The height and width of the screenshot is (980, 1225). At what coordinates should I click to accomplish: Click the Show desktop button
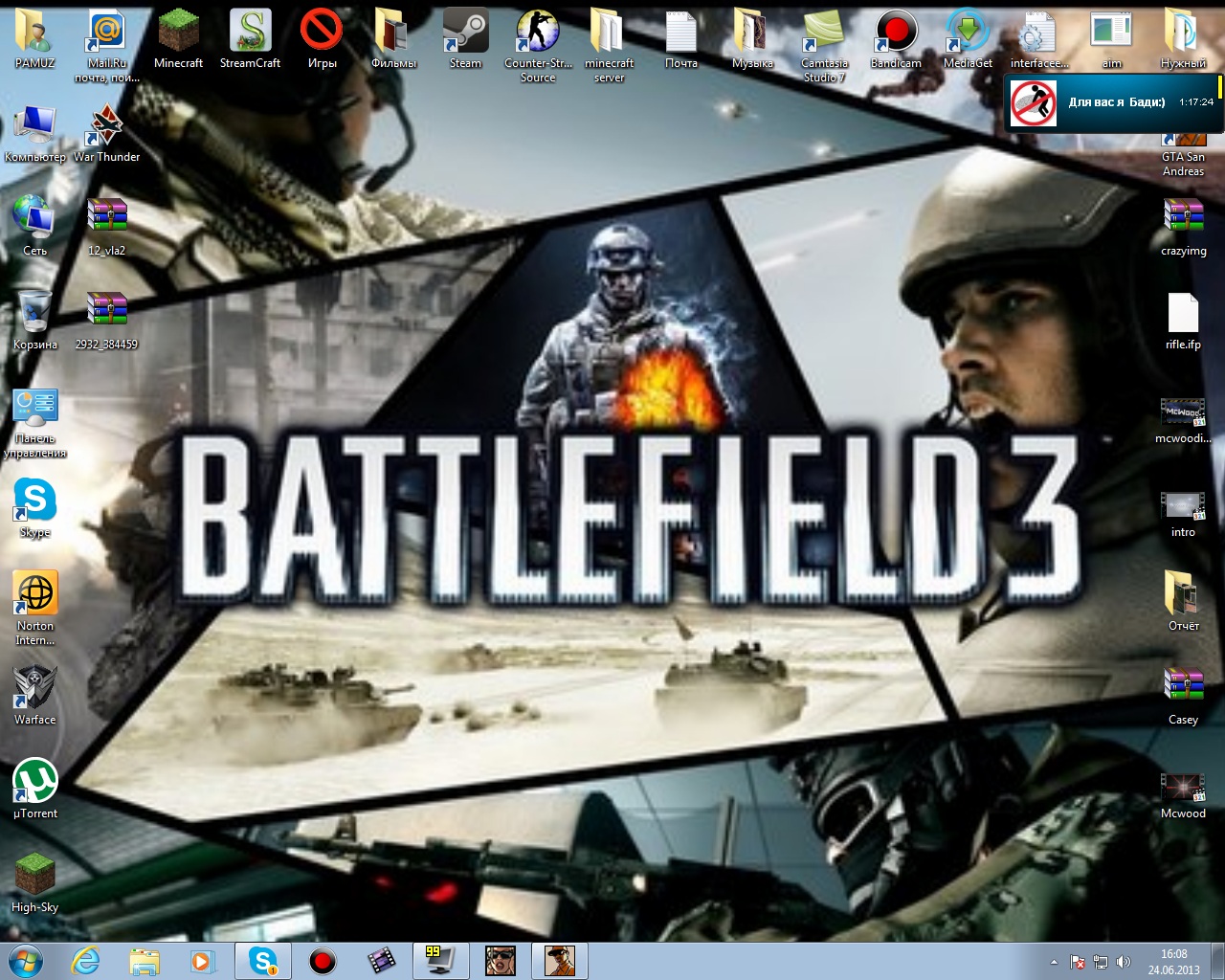(1217, 962)
